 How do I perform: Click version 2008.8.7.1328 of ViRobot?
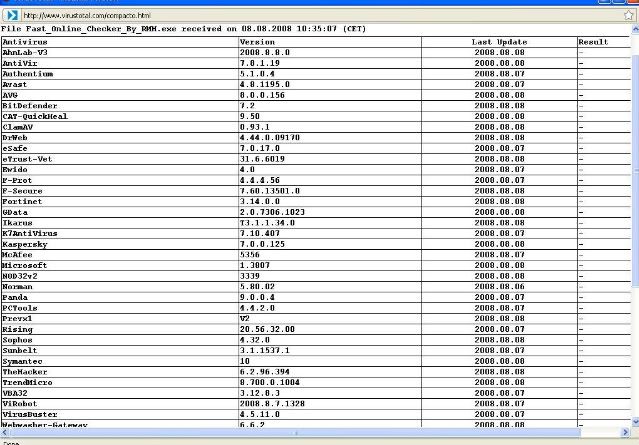272,404
